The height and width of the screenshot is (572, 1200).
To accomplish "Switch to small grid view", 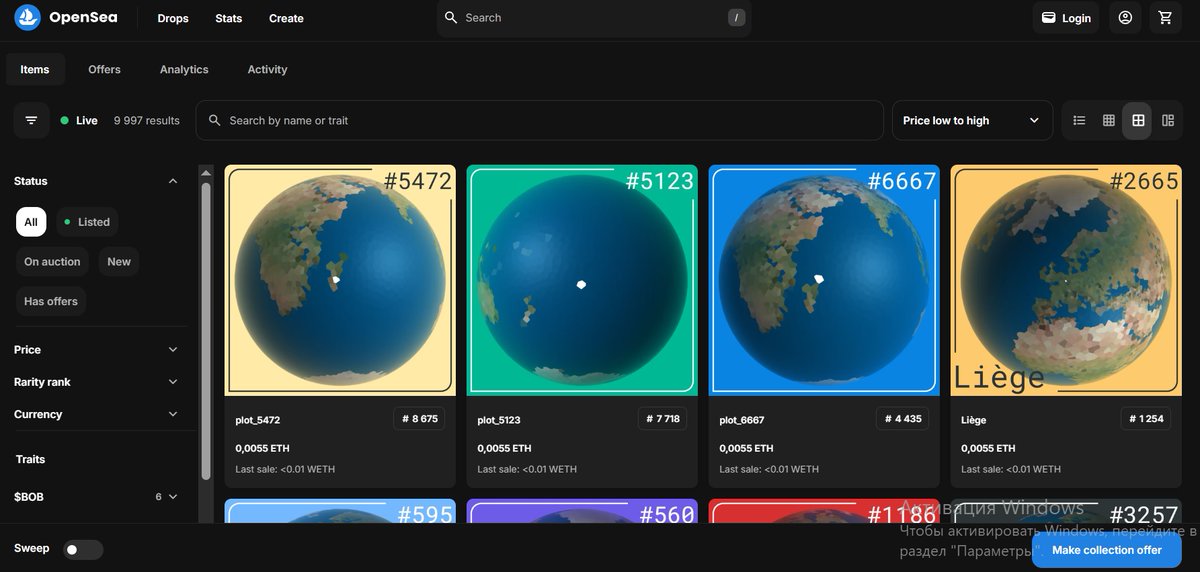I will (1109, 120).
